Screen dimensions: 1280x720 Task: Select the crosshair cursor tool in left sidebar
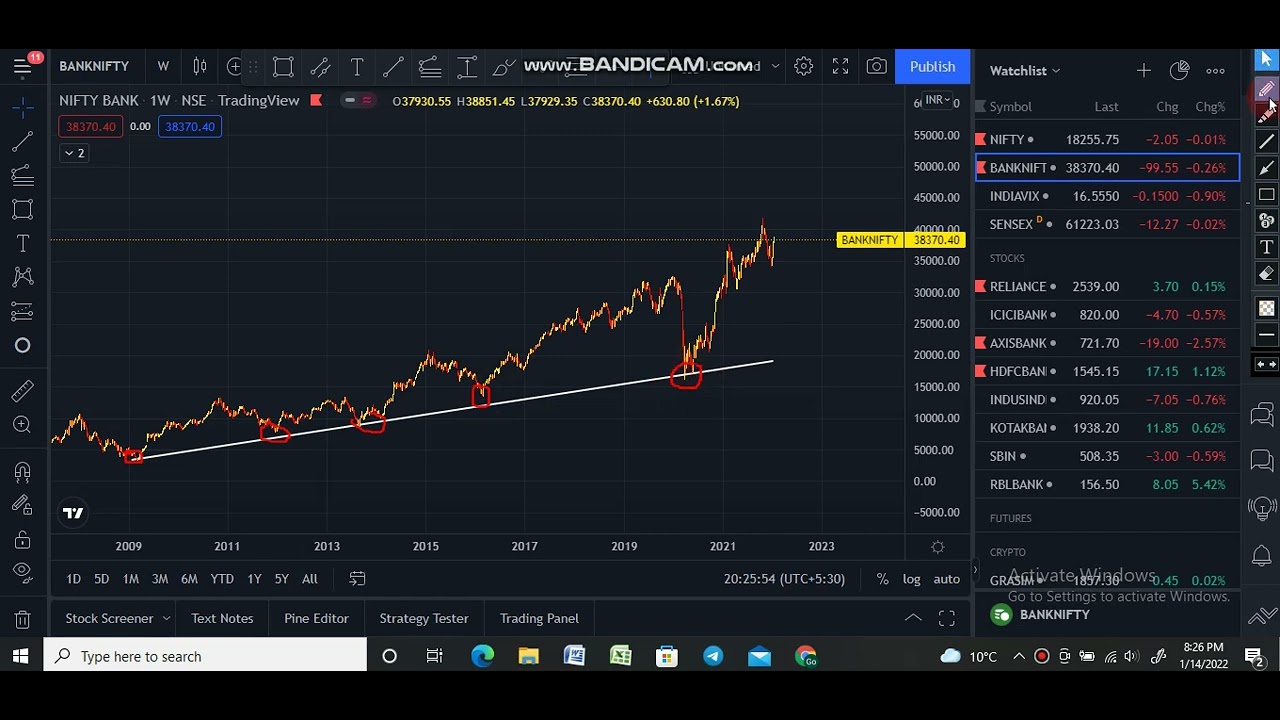pyautogui.click(x=22, y=105)
